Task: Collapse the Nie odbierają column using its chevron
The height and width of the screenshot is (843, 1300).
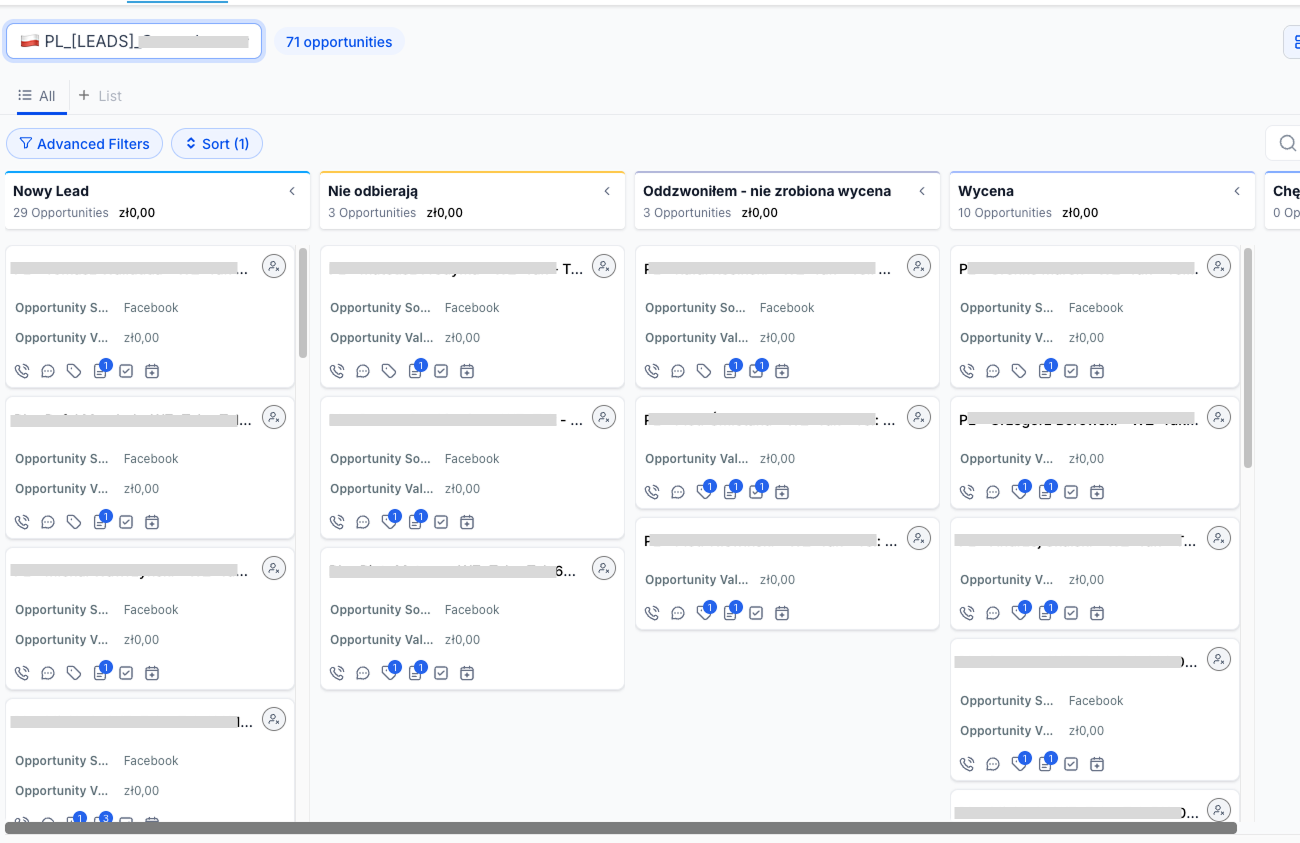Action: [607, 191]
